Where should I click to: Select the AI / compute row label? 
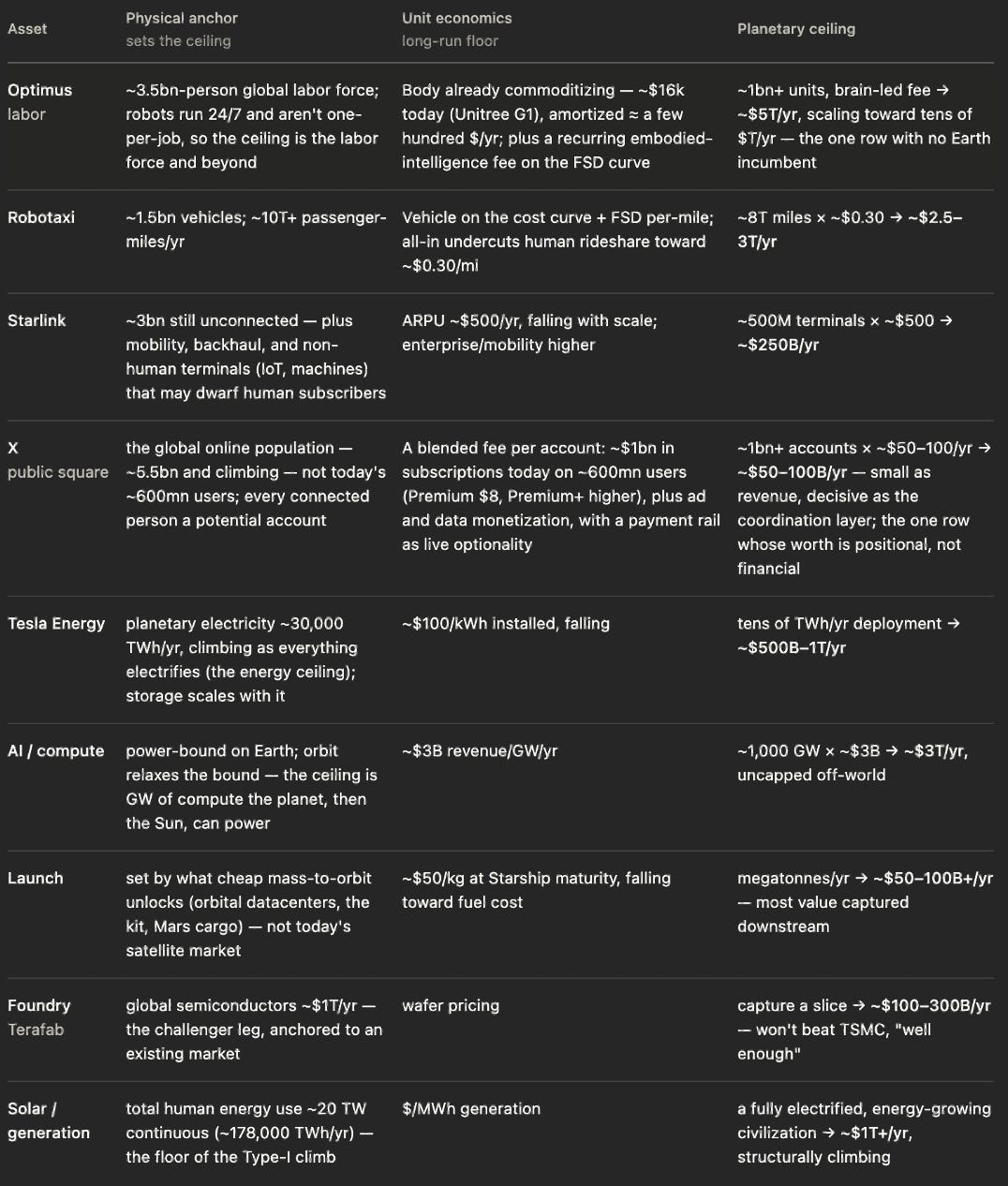(56, 751)
